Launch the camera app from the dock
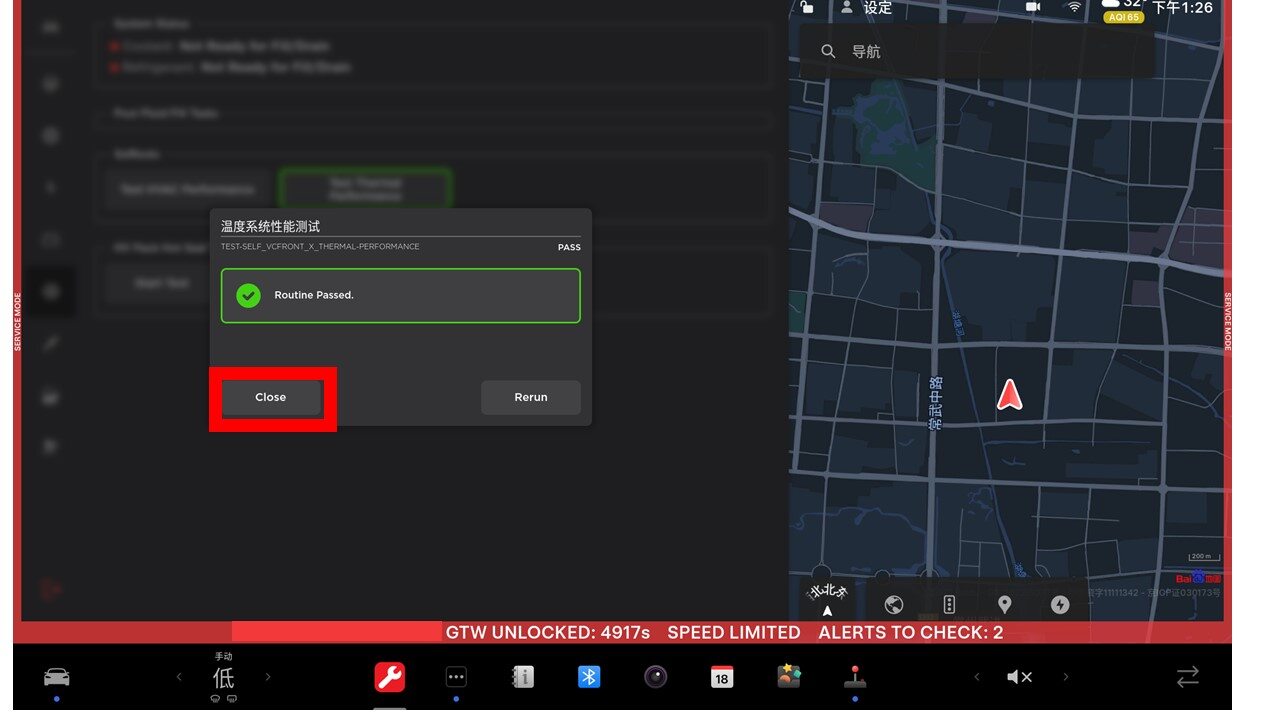This screenshot has width=1280, height=720. [x=655, y=677]
